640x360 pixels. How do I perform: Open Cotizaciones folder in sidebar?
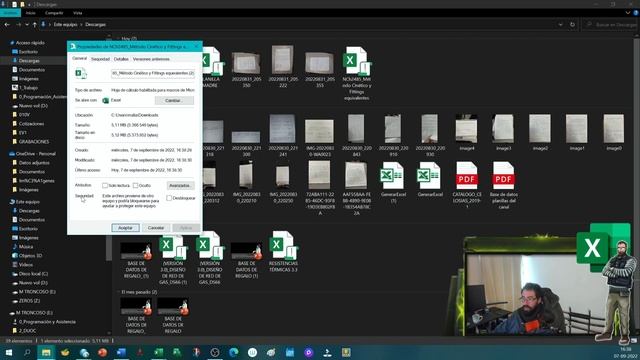[x=31, y=124]
